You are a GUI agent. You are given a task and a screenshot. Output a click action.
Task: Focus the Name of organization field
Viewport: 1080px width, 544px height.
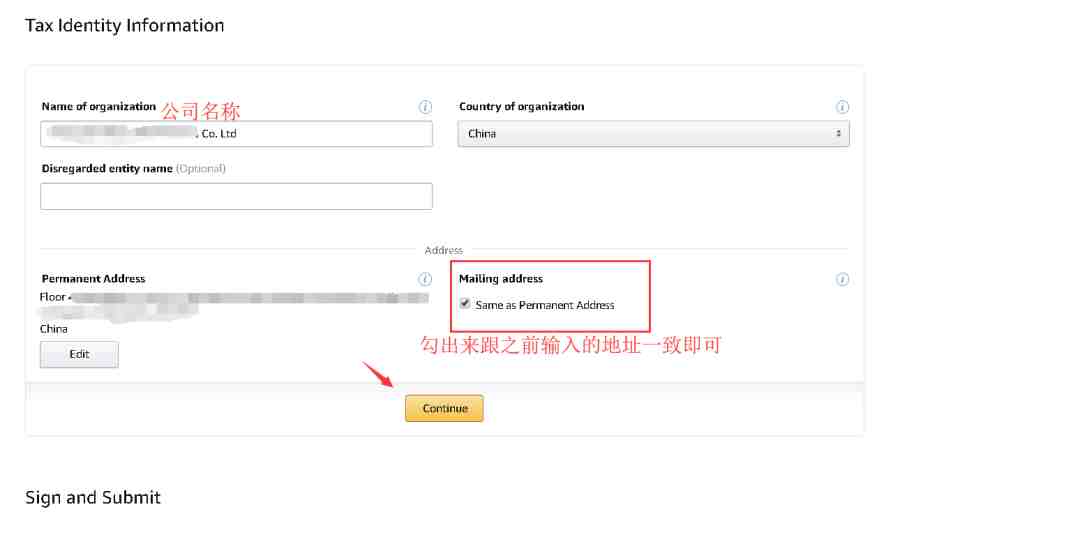tap(236, 134)
